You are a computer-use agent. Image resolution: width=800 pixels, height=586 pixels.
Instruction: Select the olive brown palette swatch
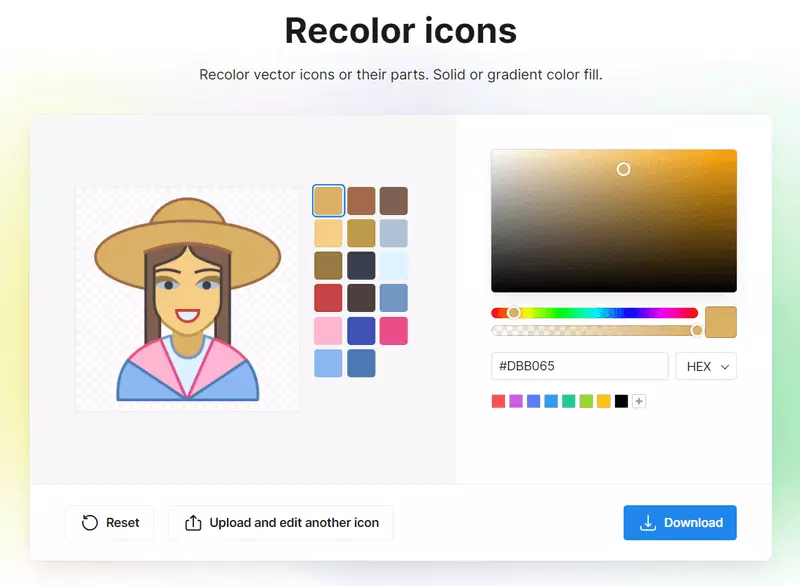pyautogui.click(x=328, y=266)
